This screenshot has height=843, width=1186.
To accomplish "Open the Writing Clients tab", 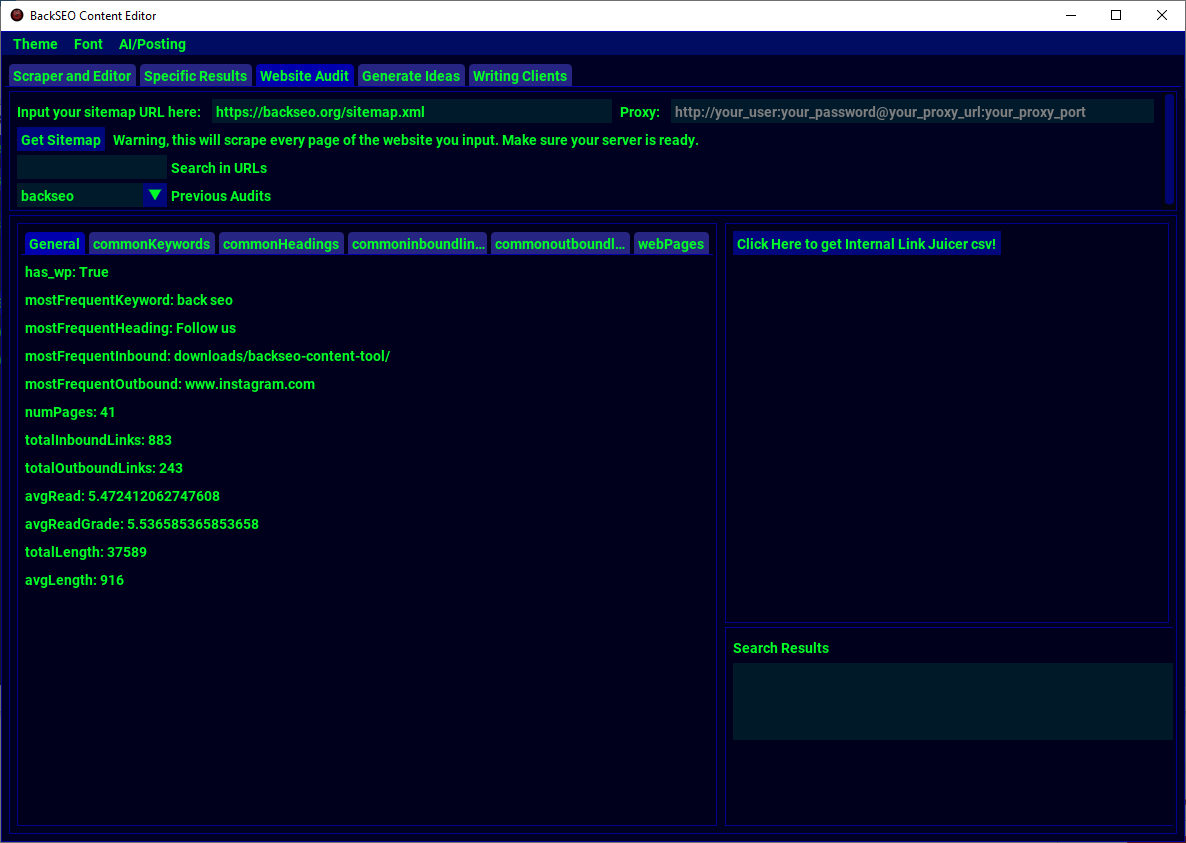I will [520, 75].
